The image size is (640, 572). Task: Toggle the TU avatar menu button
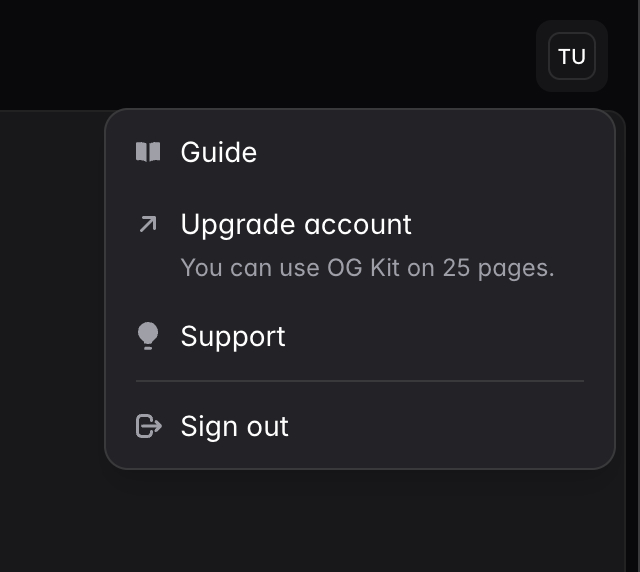point(572,56)
